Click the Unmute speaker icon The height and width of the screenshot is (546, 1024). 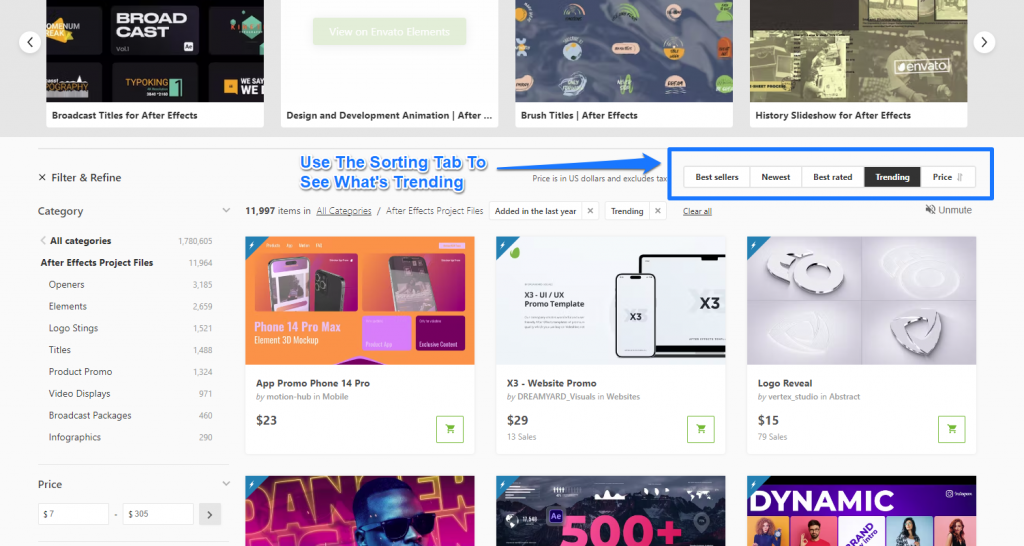pos(930,210)
